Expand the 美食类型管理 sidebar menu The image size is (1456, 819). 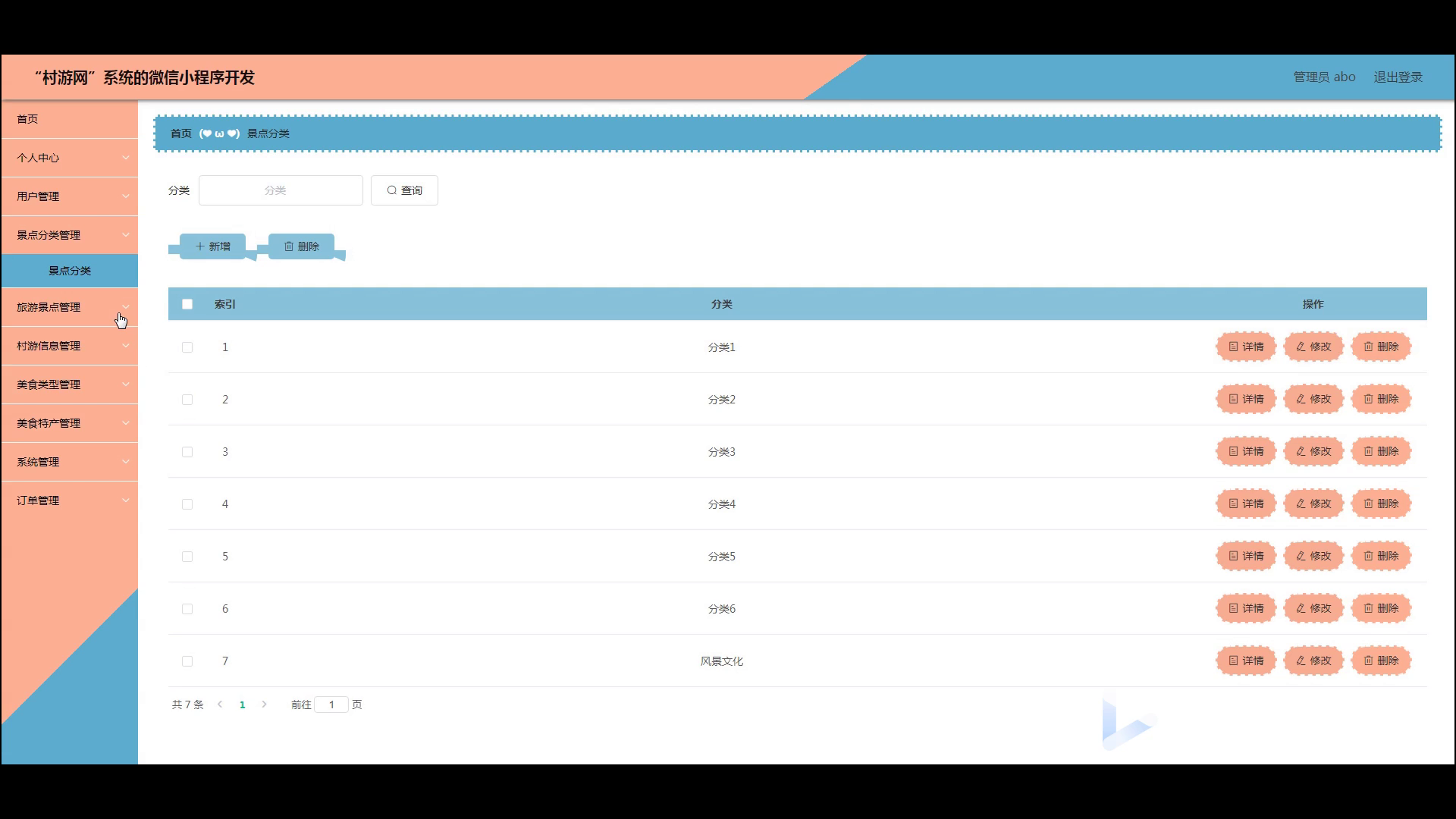point(70,384)
